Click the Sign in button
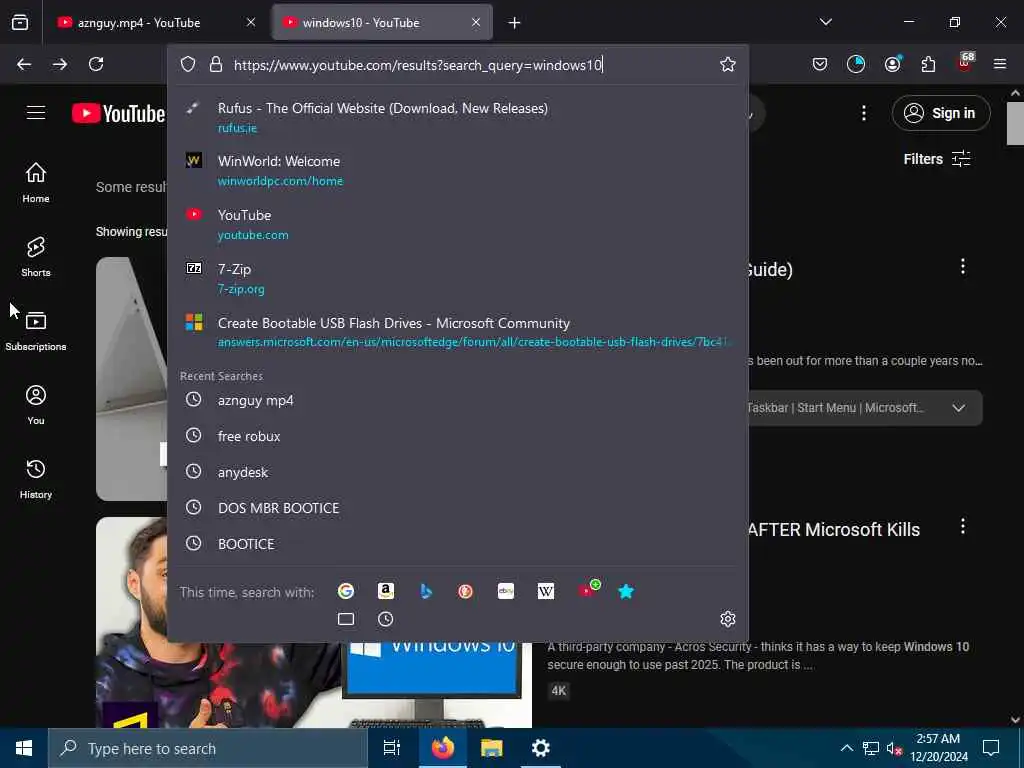 (941, 113)
